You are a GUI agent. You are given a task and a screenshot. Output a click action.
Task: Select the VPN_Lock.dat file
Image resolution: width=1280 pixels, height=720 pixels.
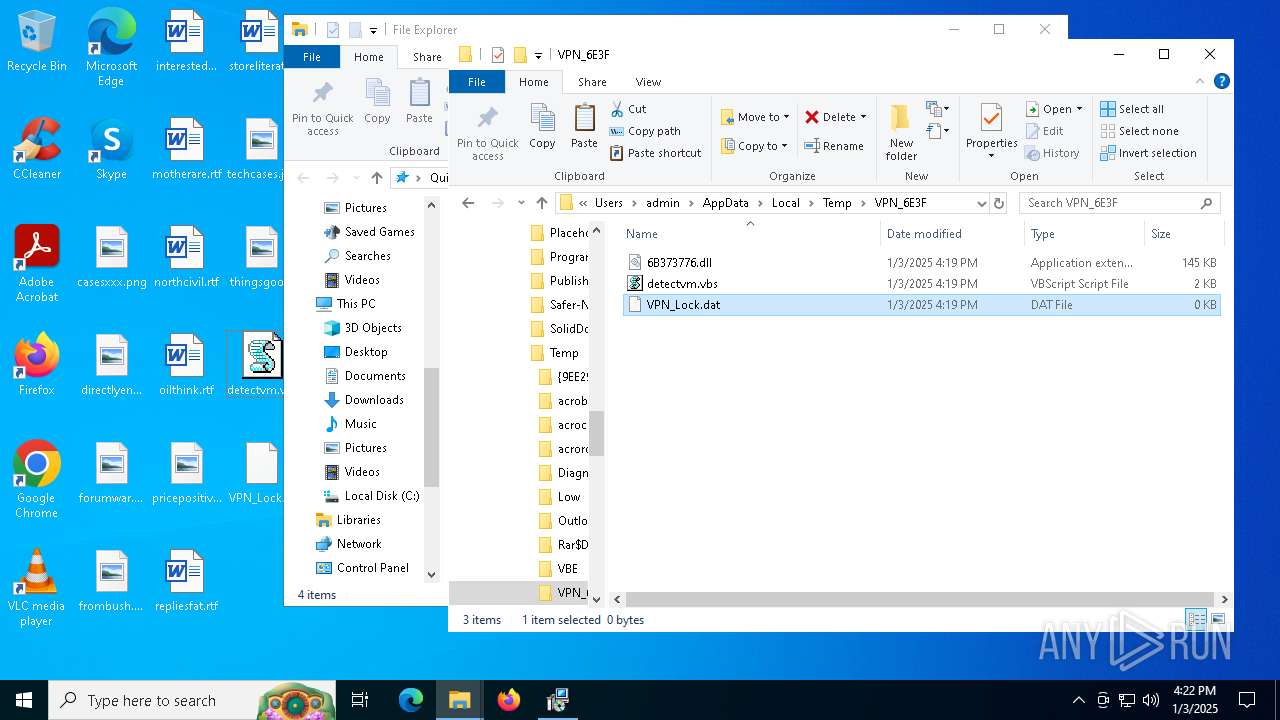coord(921,304)
